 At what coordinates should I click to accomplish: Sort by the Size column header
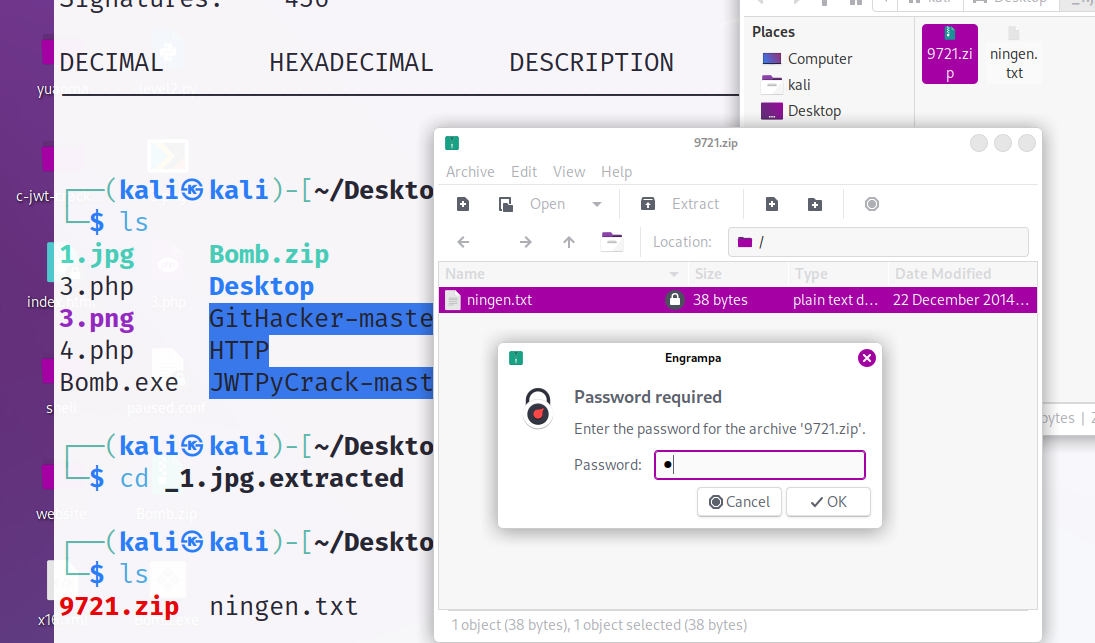point(738,274)
